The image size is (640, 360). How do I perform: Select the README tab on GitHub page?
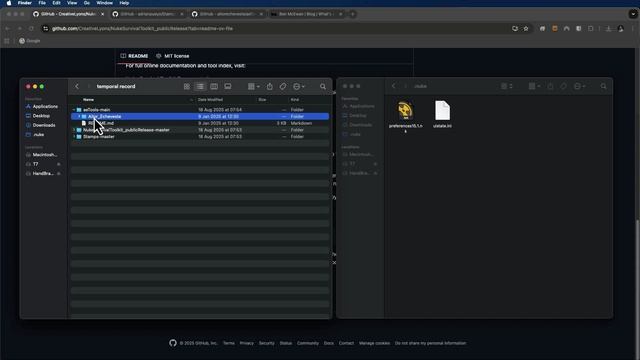[134, 56]
